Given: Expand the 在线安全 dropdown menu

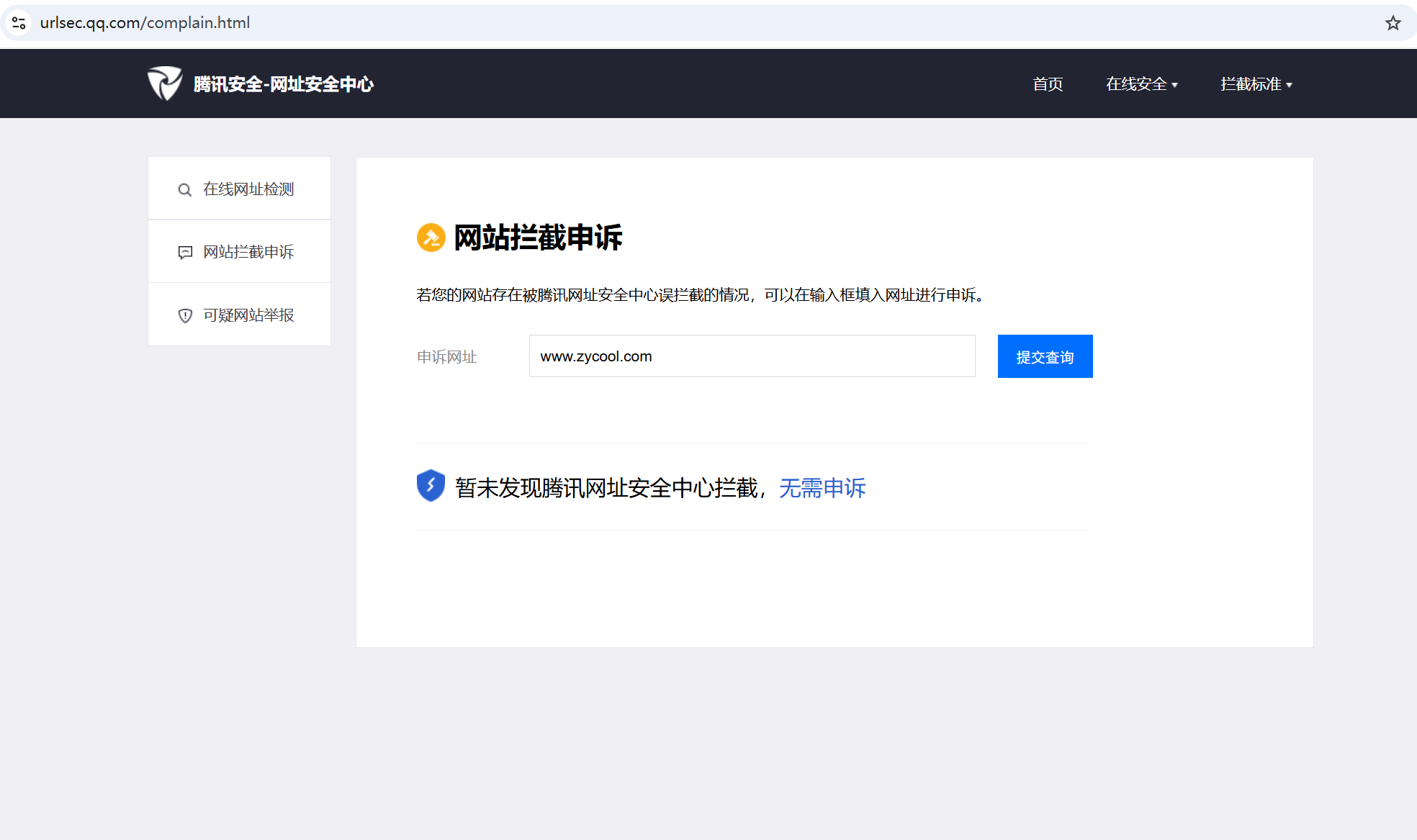Looking at the screenshot, I should click(1136, 84).
